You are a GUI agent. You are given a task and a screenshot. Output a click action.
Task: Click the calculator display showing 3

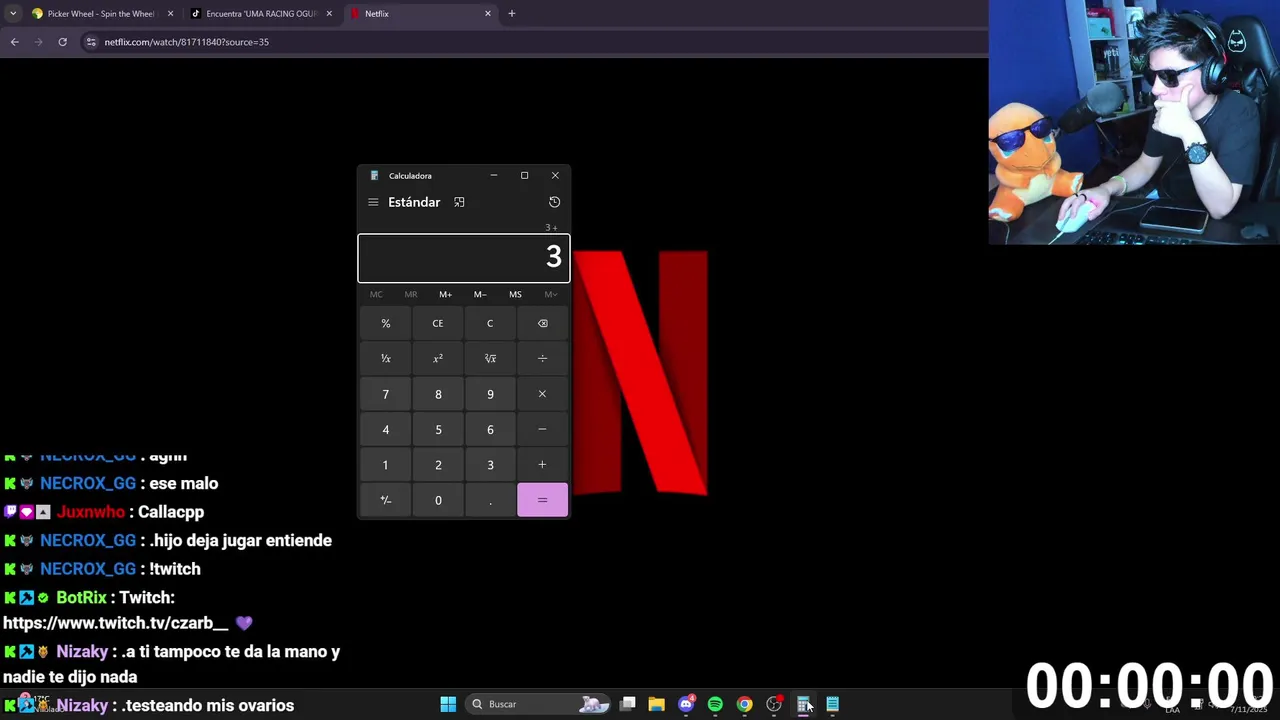click(464, 258)
